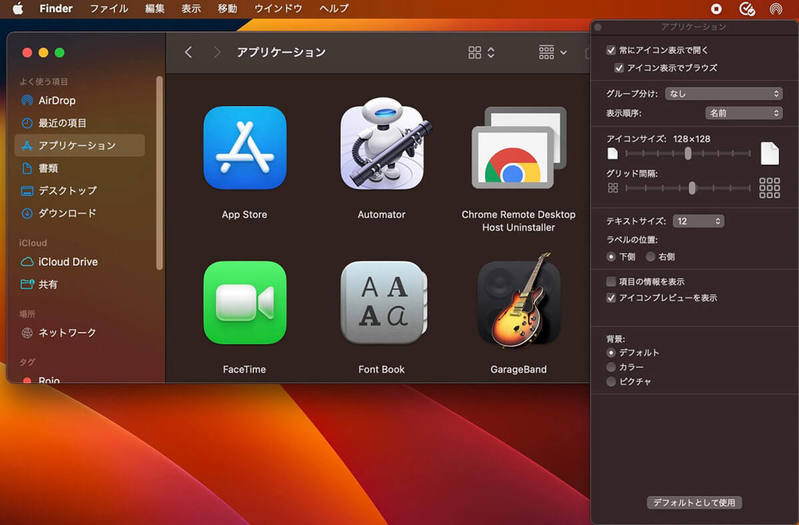Open the 表示 menu
Image resolution: width=799 pixels, height=525 pixels.
click(191, 9)
